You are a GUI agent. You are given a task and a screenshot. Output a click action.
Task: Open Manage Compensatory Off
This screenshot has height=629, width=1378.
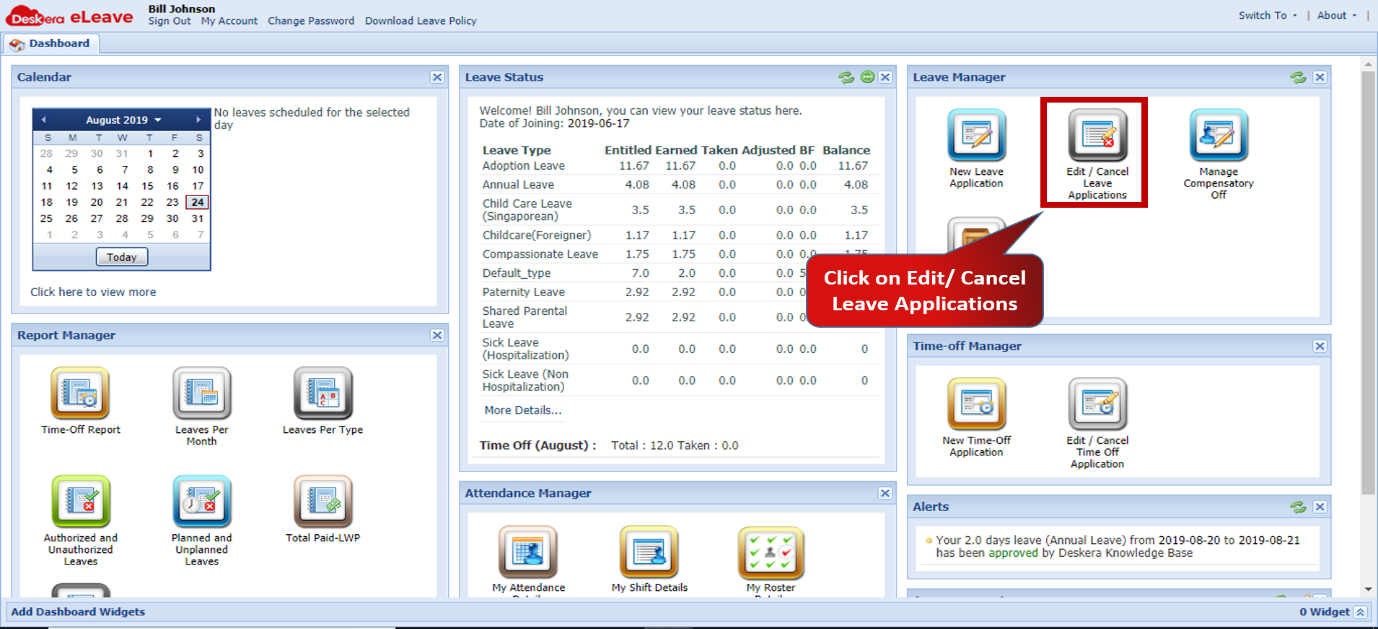[1217, 135]
